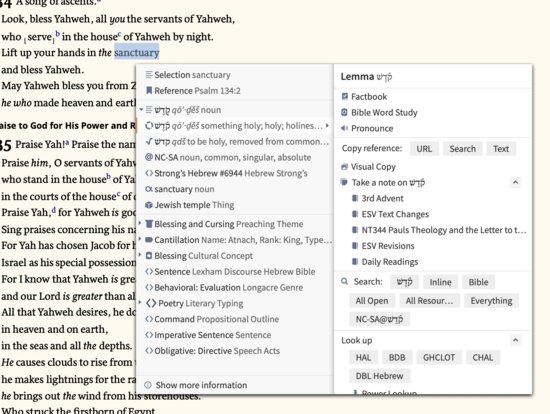The image size is (550, 414).
Task: Click Show more information
Action: pos(196,385)
